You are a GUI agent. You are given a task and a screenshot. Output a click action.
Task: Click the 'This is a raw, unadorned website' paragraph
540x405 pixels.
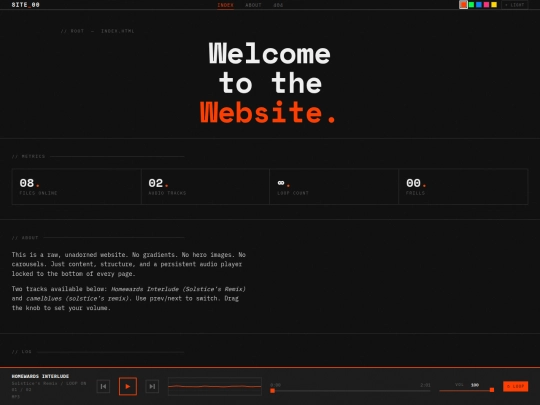129,264
